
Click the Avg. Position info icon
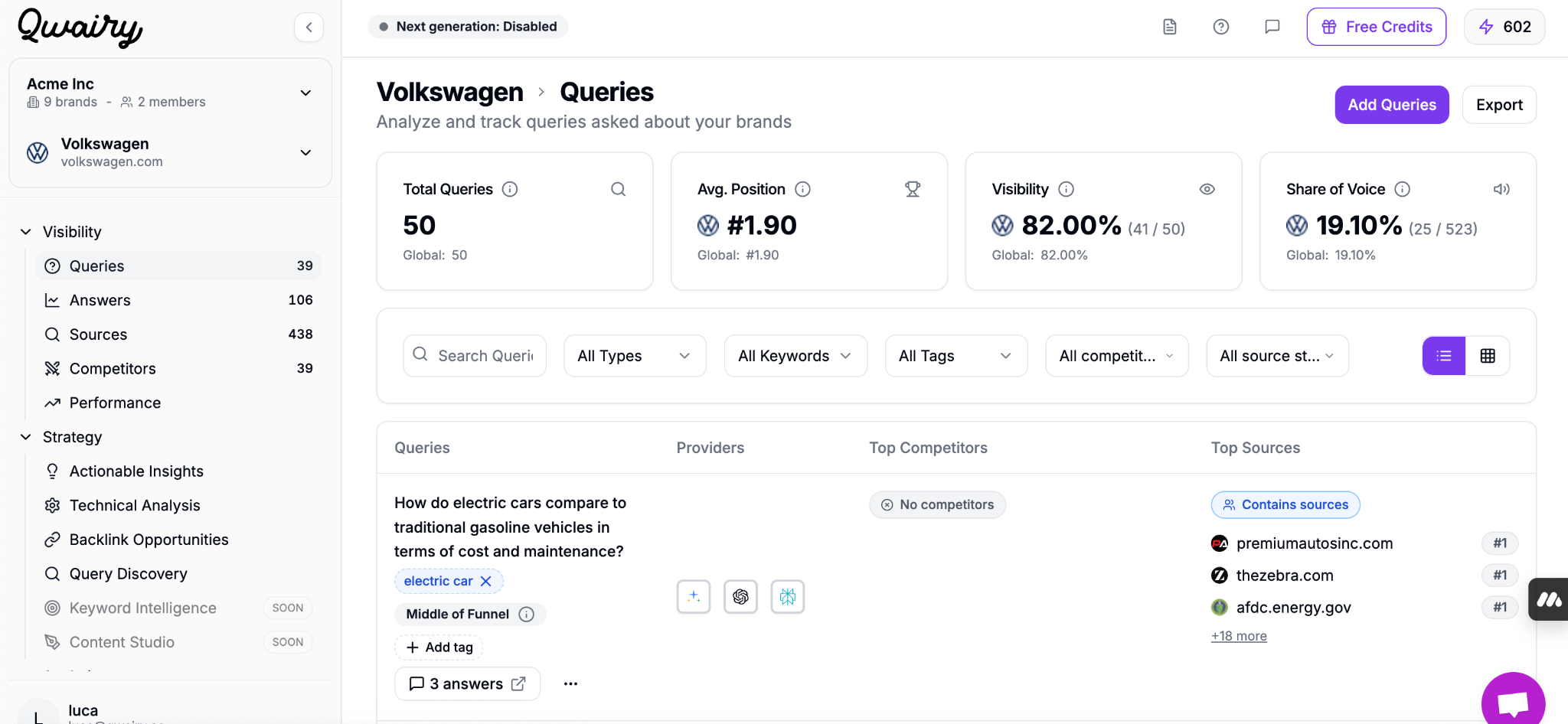point(802,189)
